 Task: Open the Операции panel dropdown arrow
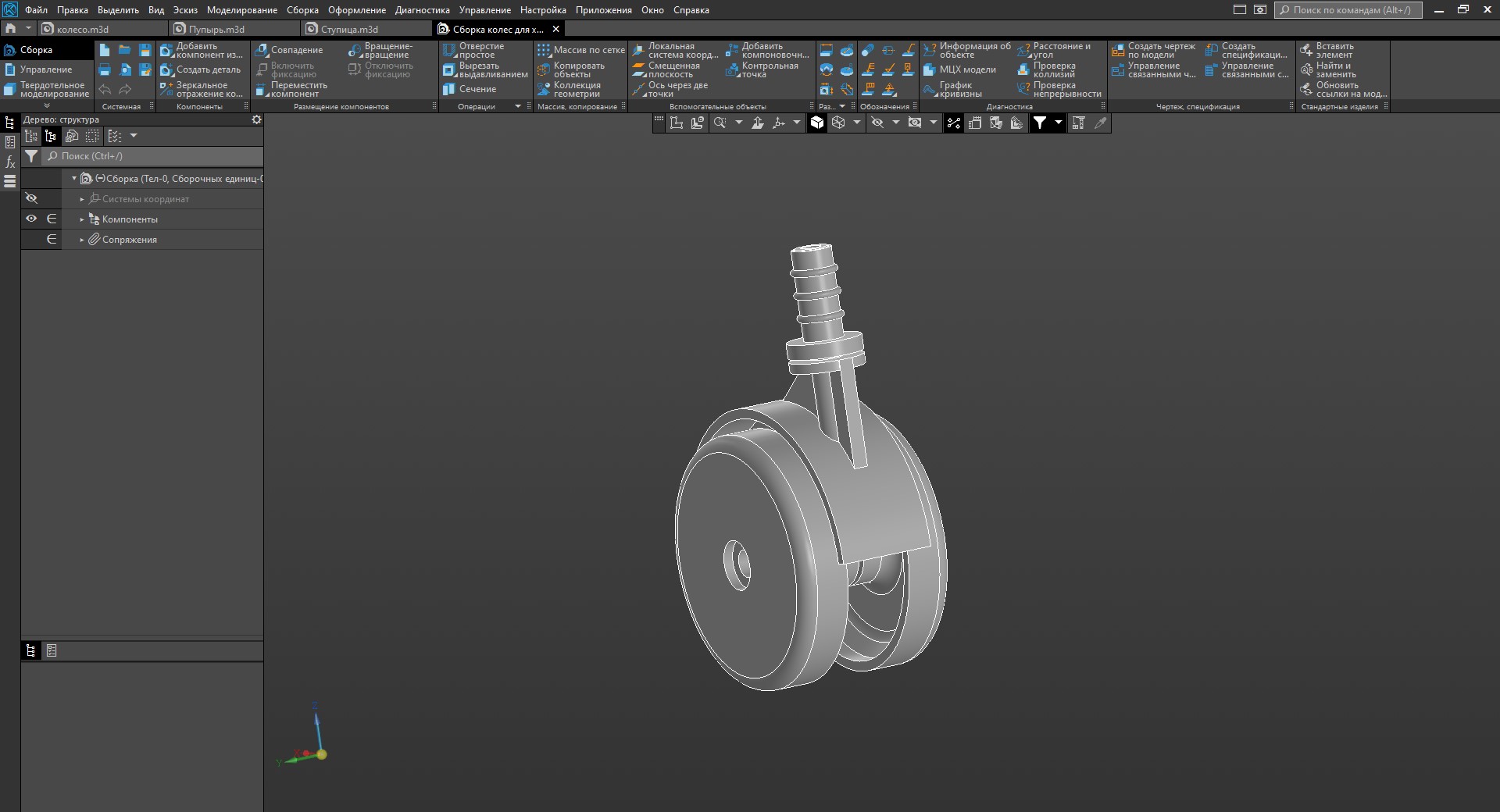(x=517, y=106)
